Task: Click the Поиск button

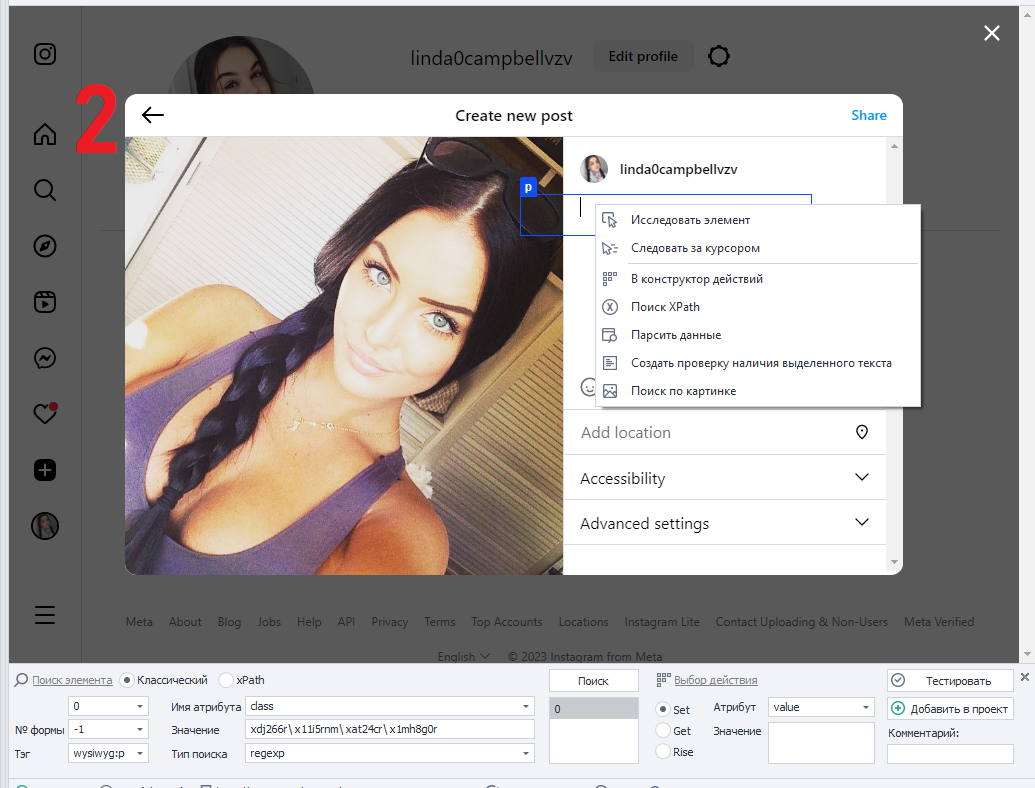Action: pos(593,680)
